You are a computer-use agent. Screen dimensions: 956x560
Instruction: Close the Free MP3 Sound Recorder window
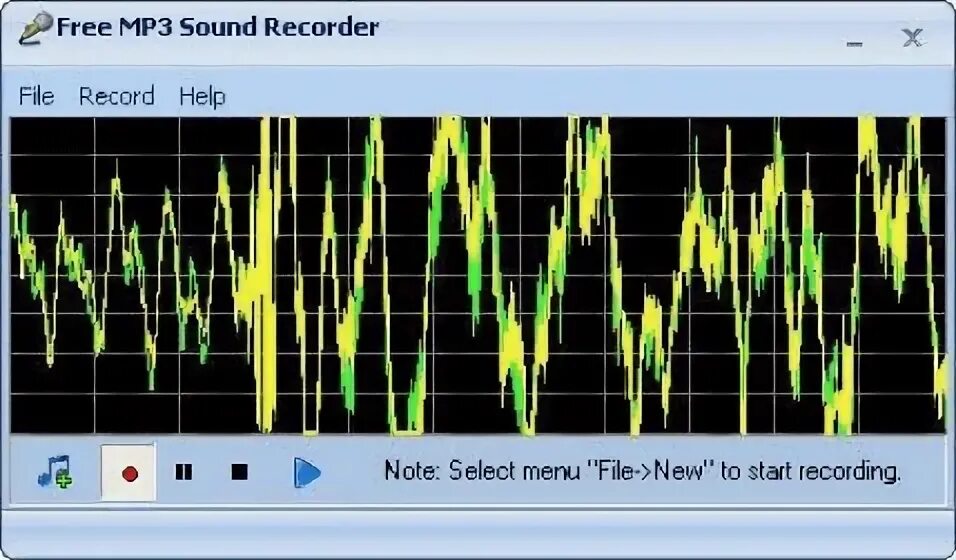(912, 38)
